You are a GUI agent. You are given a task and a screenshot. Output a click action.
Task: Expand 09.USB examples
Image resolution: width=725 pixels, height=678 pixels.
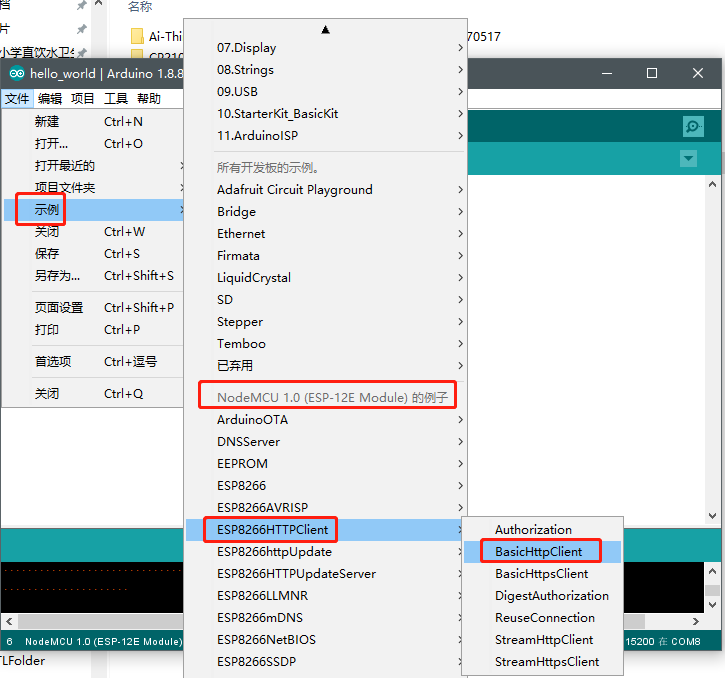(x=326, y=92)
